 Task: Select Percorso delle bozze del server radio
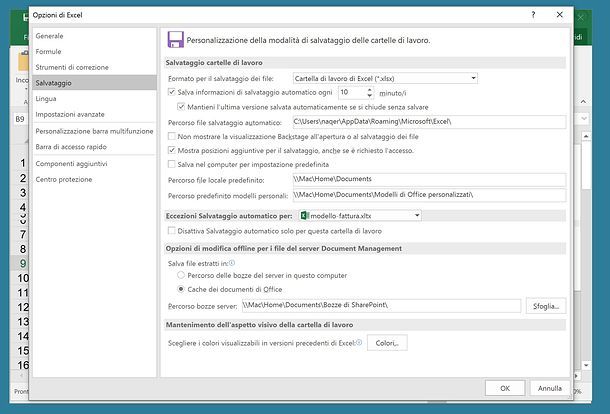(181, 275)
